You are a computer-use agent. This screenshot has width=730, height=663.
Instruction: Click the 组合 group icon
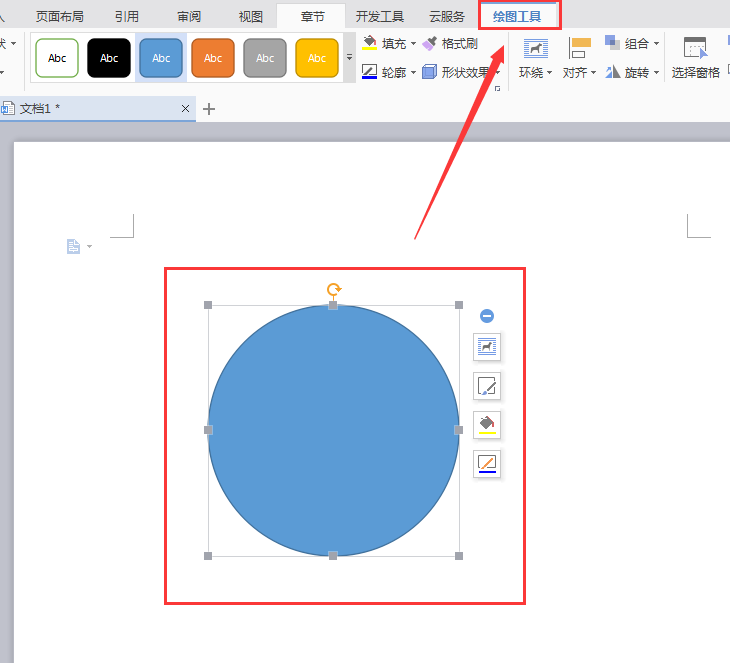pos(612,43)
